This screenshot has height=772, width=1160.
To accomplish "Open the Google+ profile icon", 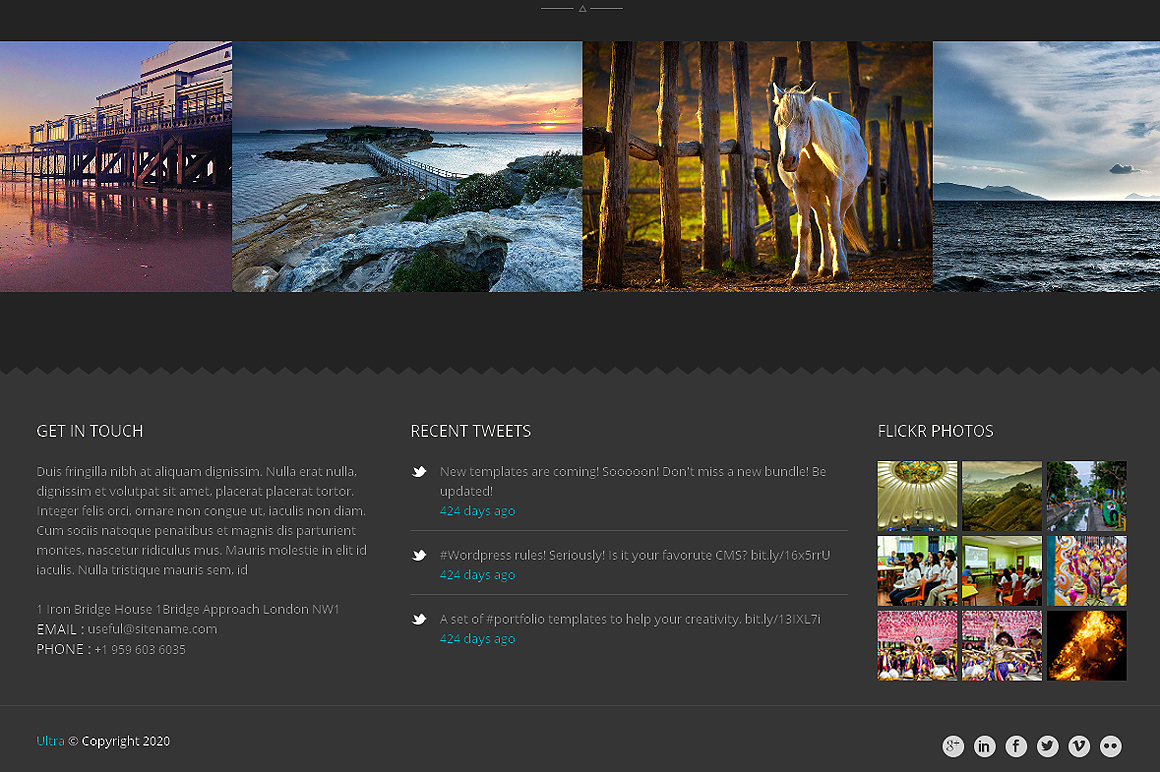I will (x=953, y=746).
